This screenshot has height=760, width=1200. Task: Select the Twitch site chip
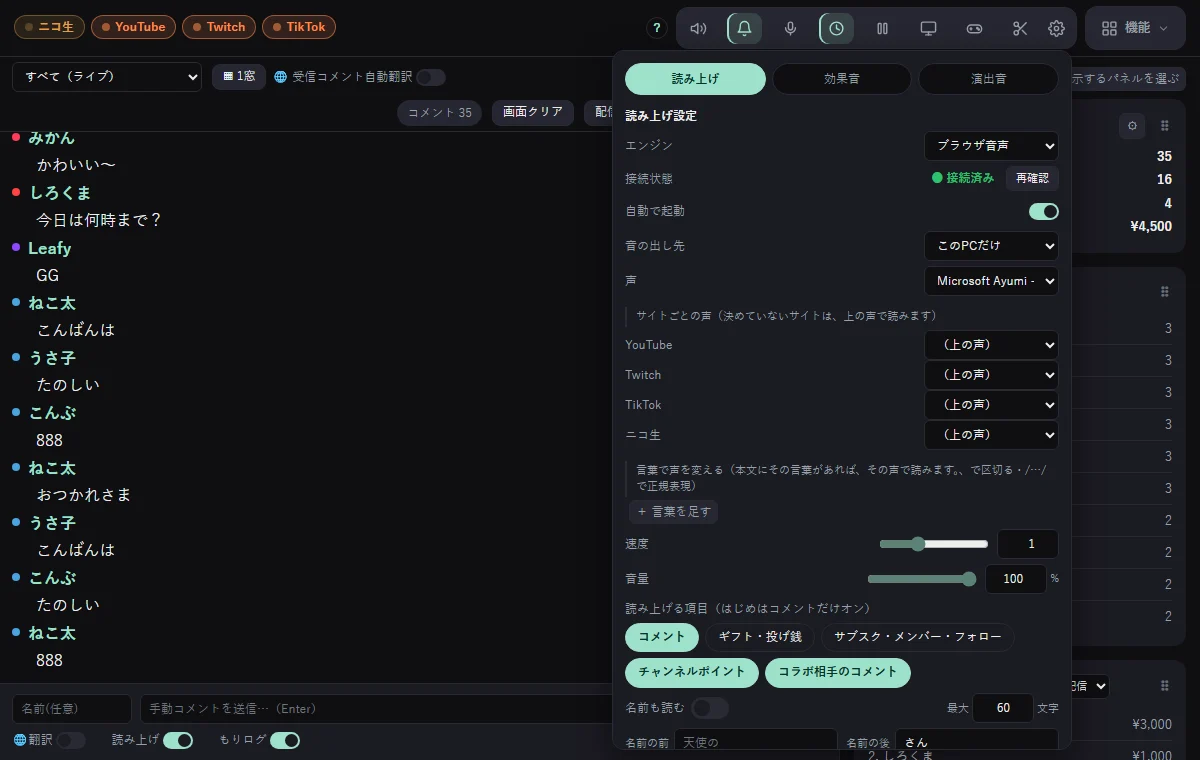pyautogui.click(x=219, y=27)
